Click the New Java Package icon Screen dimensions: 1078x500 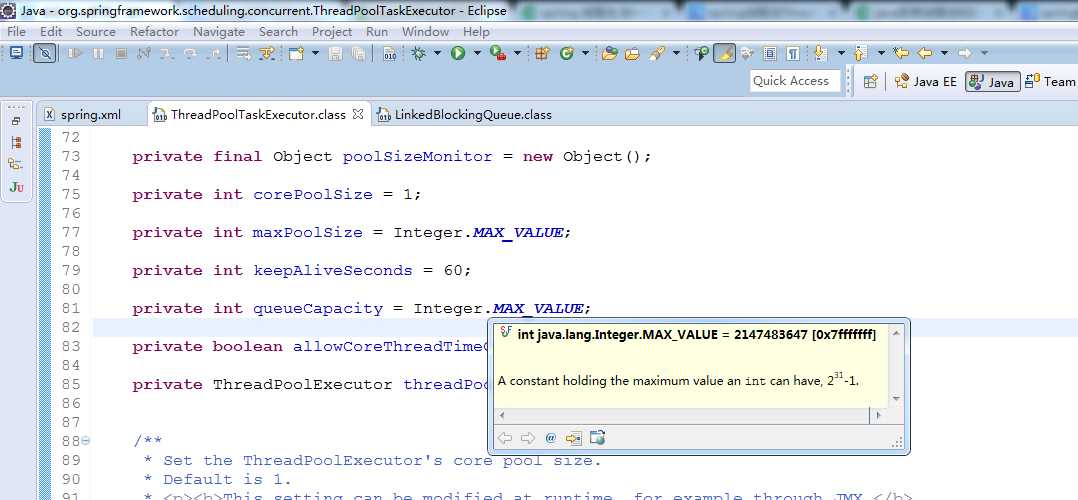pyautogui.click(x=542, y=53)
